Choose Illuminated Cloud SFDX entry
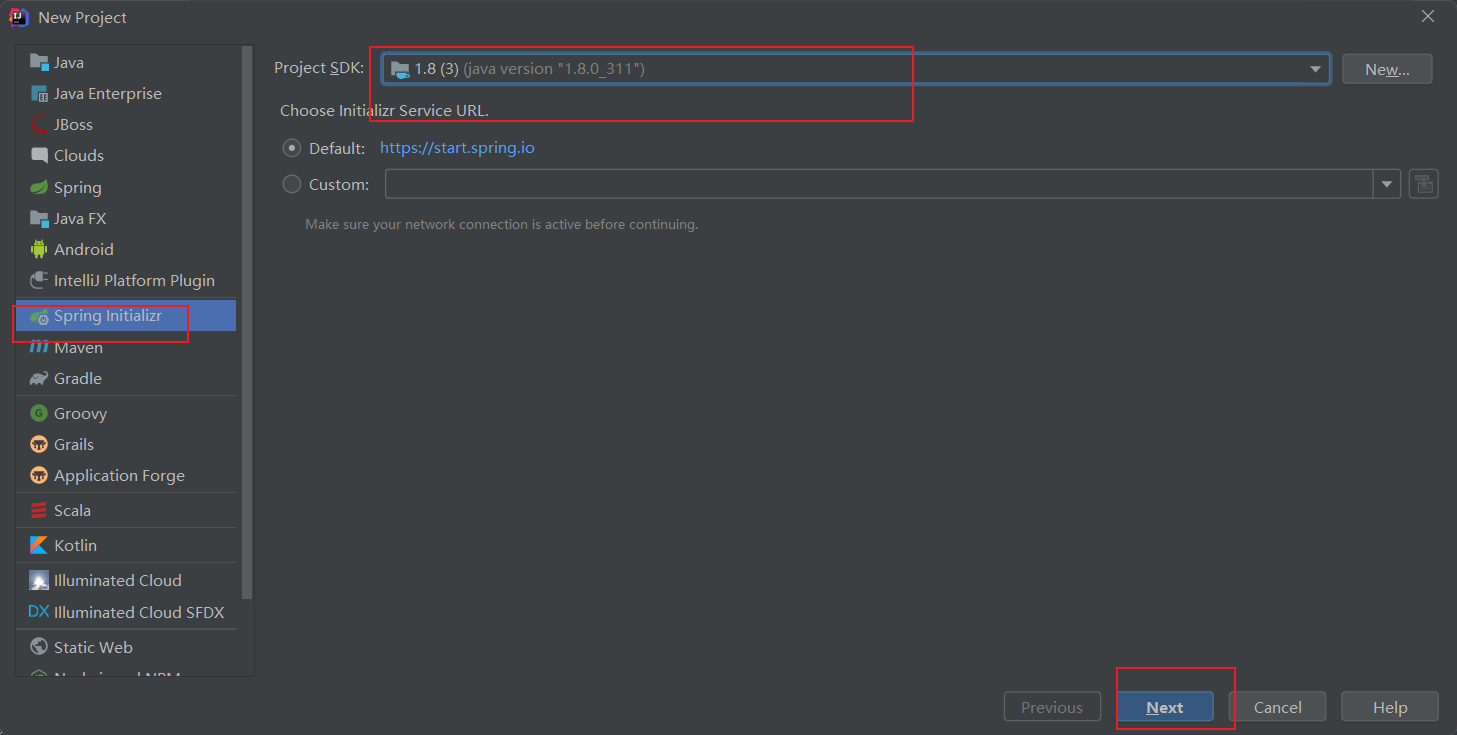This screenshot has height=735, width=1457. (126, 612)
